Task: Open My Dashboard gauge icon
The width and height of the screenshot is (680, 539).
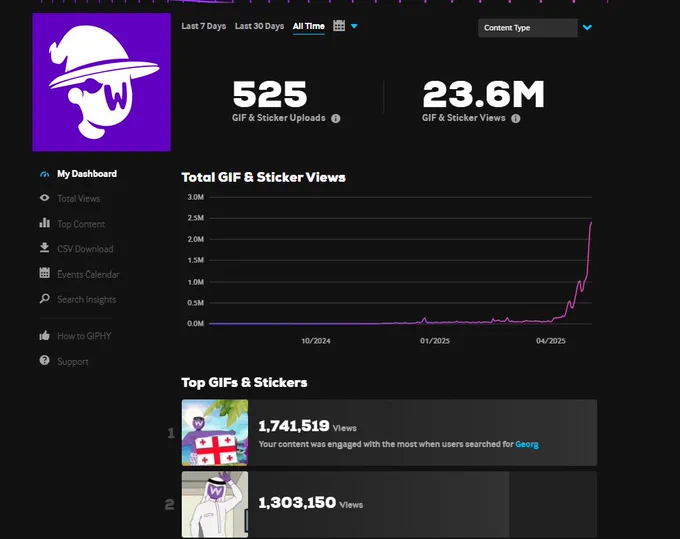Action: tap(44, 174)
